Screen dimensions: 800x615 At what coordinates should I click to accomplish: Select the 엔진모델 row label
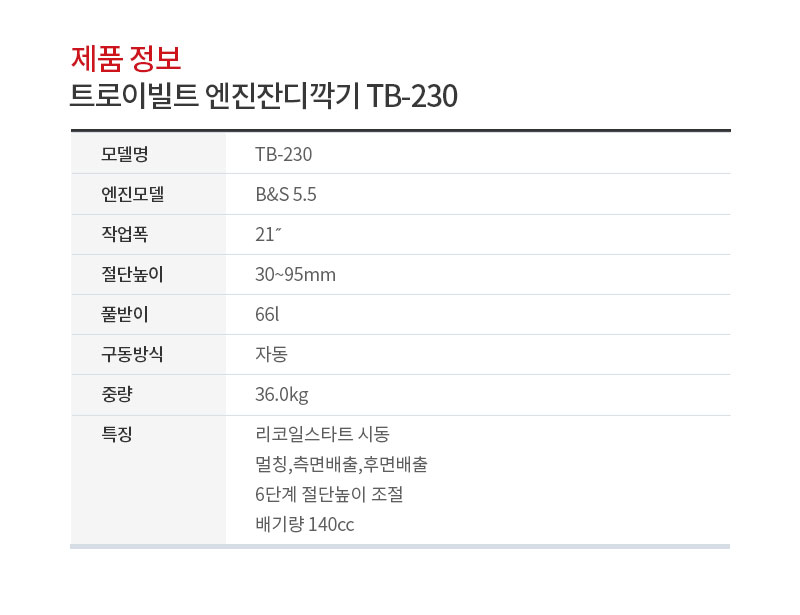[132, 194]
